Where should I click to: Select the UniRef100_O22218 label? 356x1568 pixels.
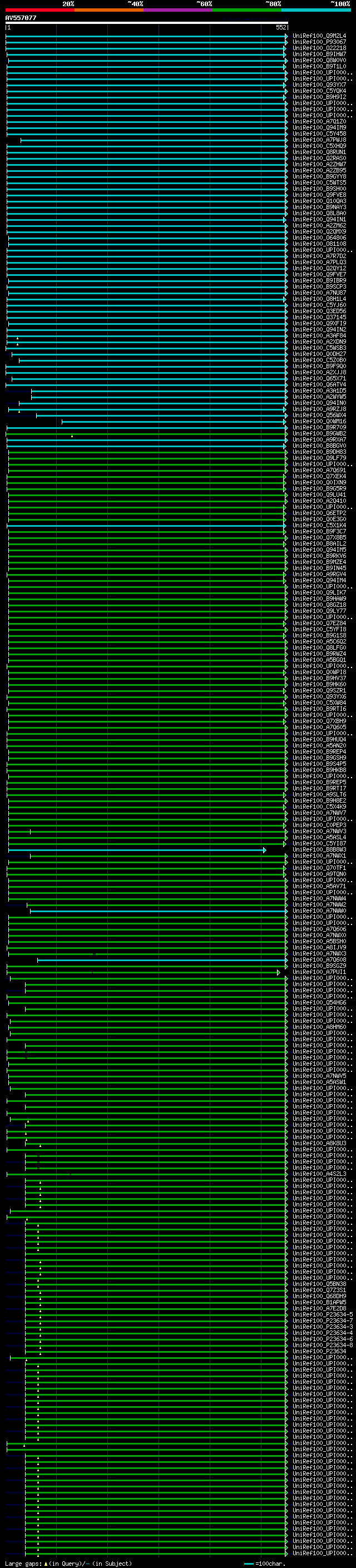pos(319,48)
